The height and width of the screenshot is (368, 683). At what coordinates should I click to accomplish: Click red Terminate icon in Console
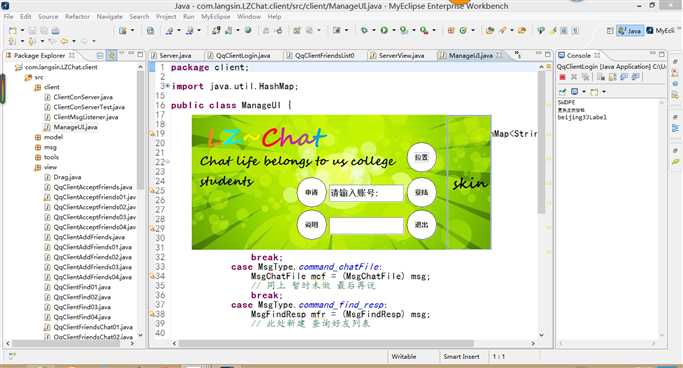coord(562,77)
